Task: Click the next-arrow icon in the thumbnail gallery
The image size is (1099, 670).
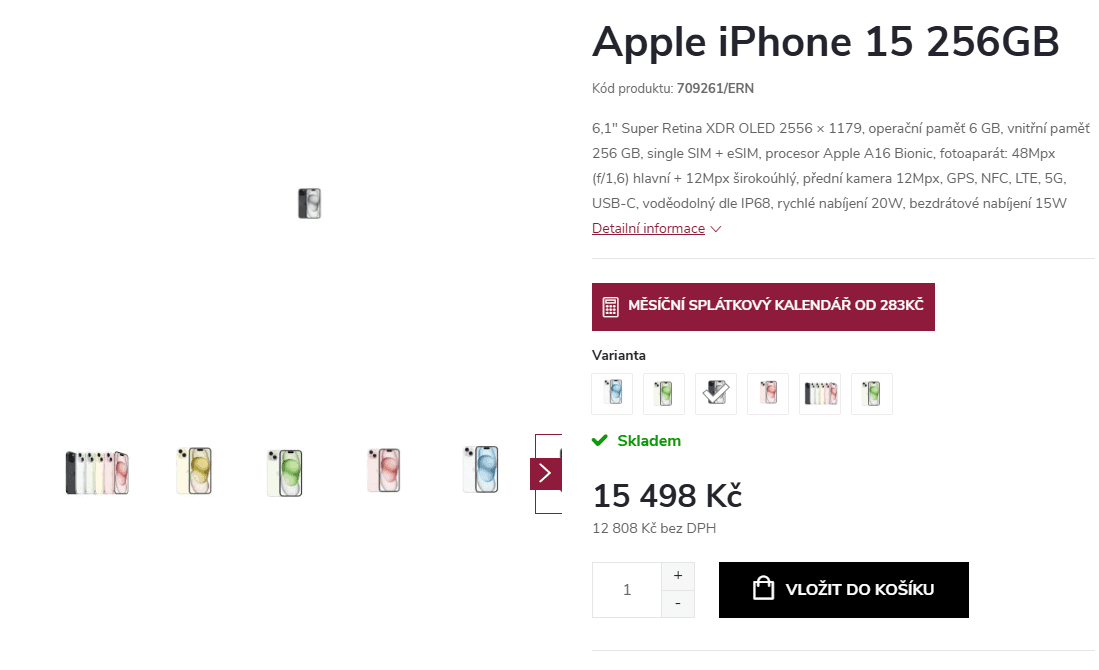Action: coord(545,472)
